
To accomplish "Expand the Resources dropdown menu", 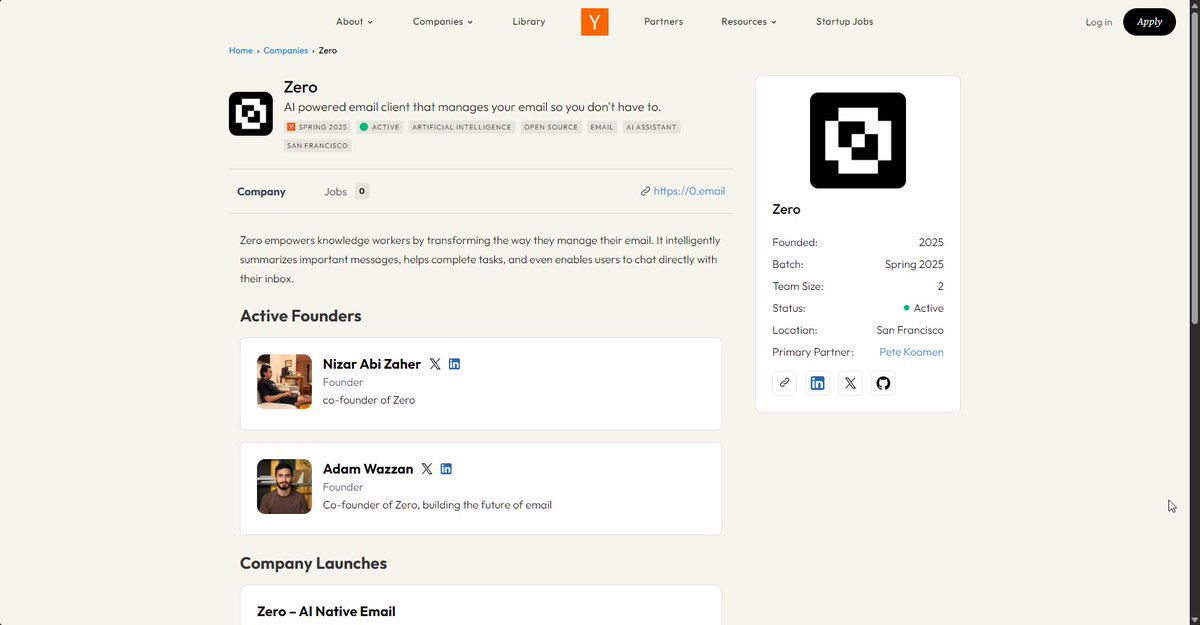I will click(748, 22).
